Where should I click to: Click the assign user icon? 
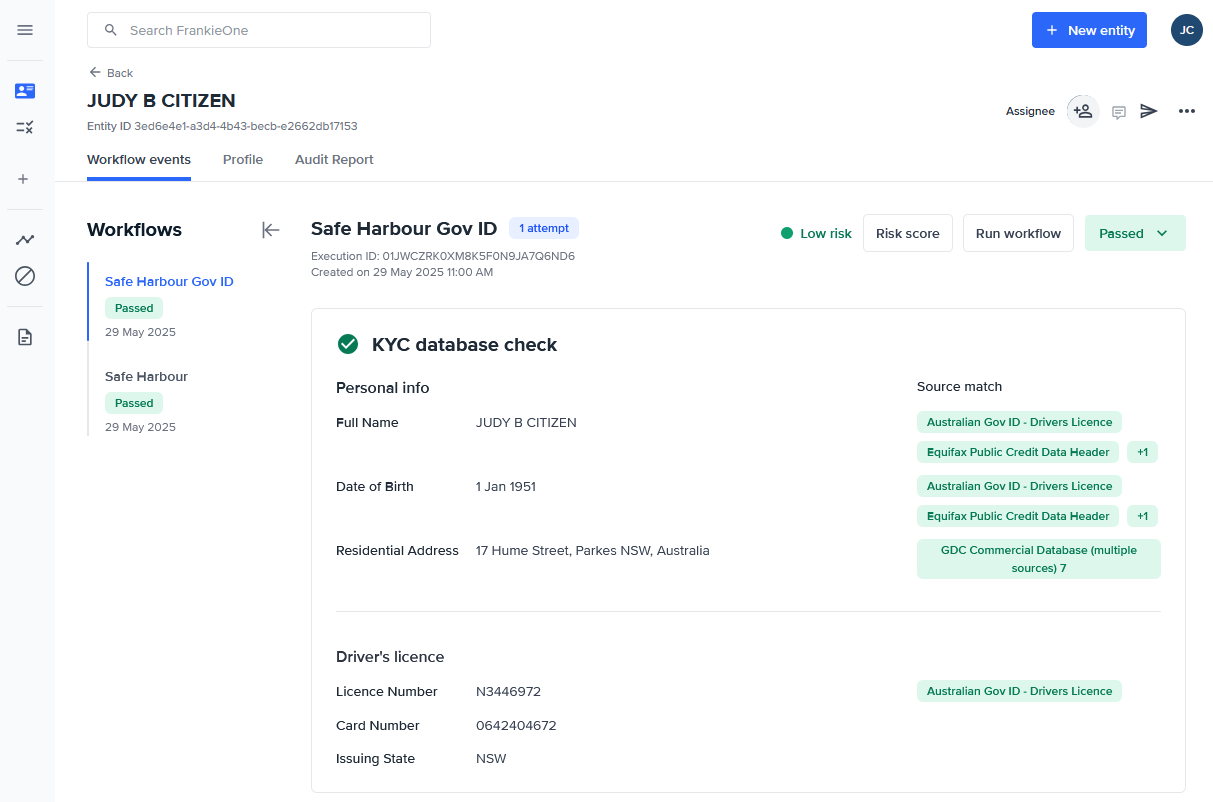coord(1082,111)
